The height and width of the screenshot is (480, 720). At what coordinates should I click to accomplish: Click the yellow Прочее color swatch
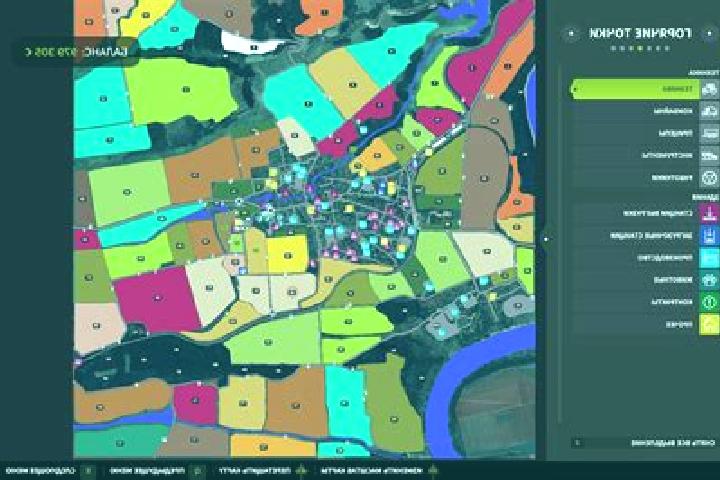pos(710,324)
